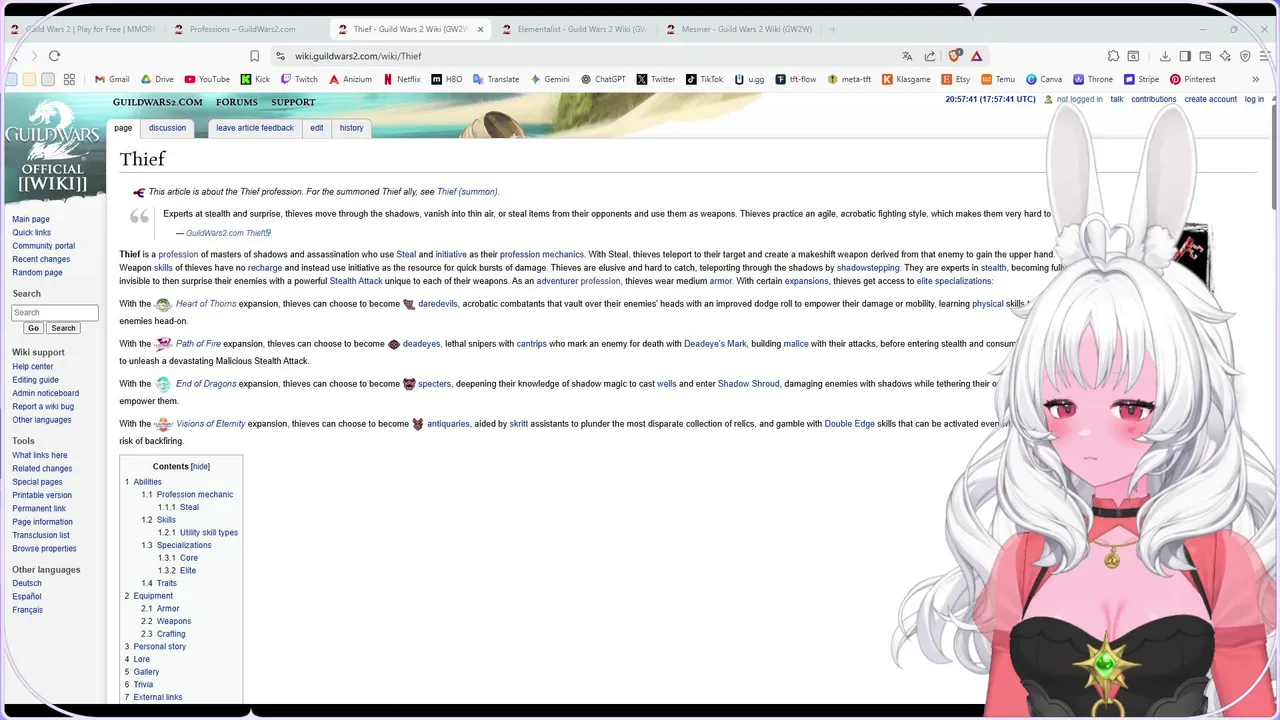Click the share icon in the address bar
1280x720 pixels.
pos(930,56)
